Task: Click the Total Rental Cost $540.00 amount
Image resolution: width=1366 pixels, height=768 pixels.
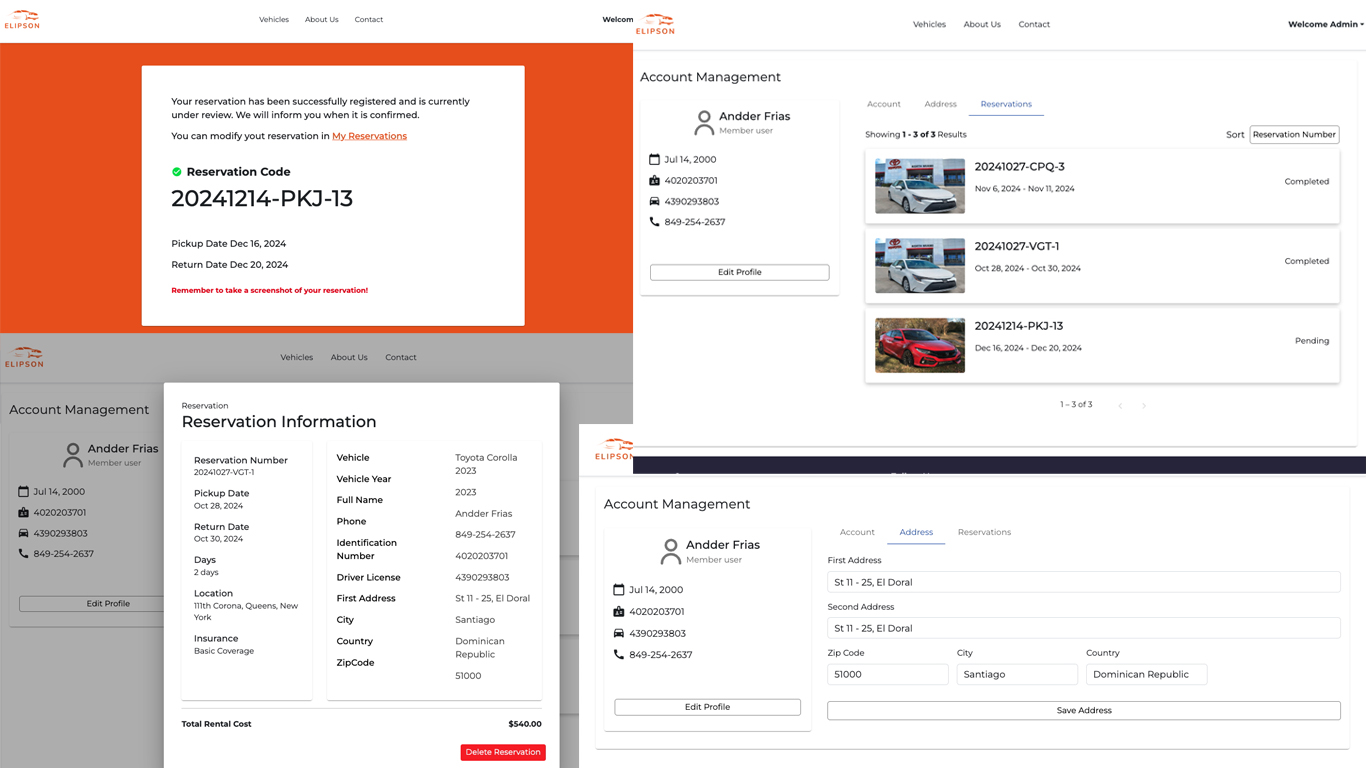Action: coord(525,724)
